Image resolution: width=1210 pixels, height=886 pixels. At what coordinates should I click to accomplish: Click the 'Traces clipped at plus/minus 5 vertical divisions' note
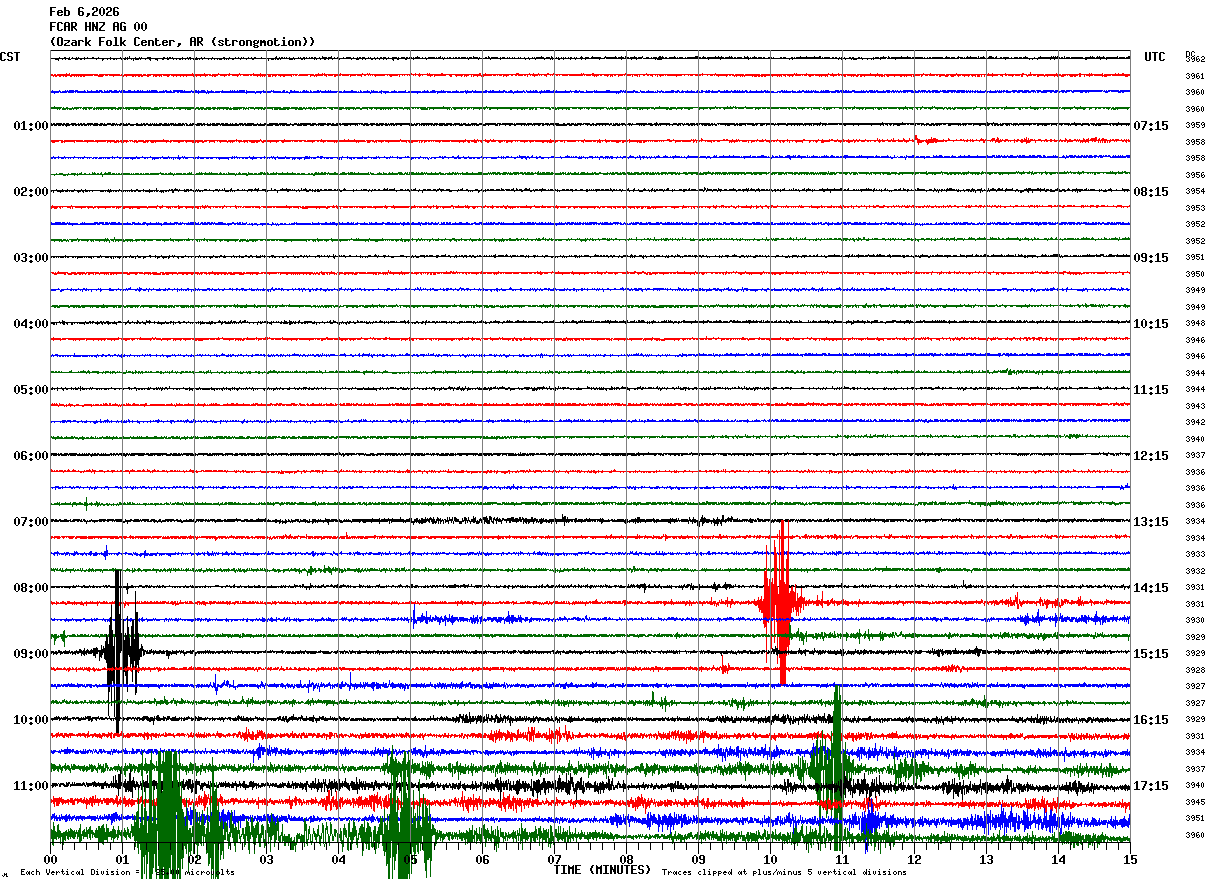(784, 873)
